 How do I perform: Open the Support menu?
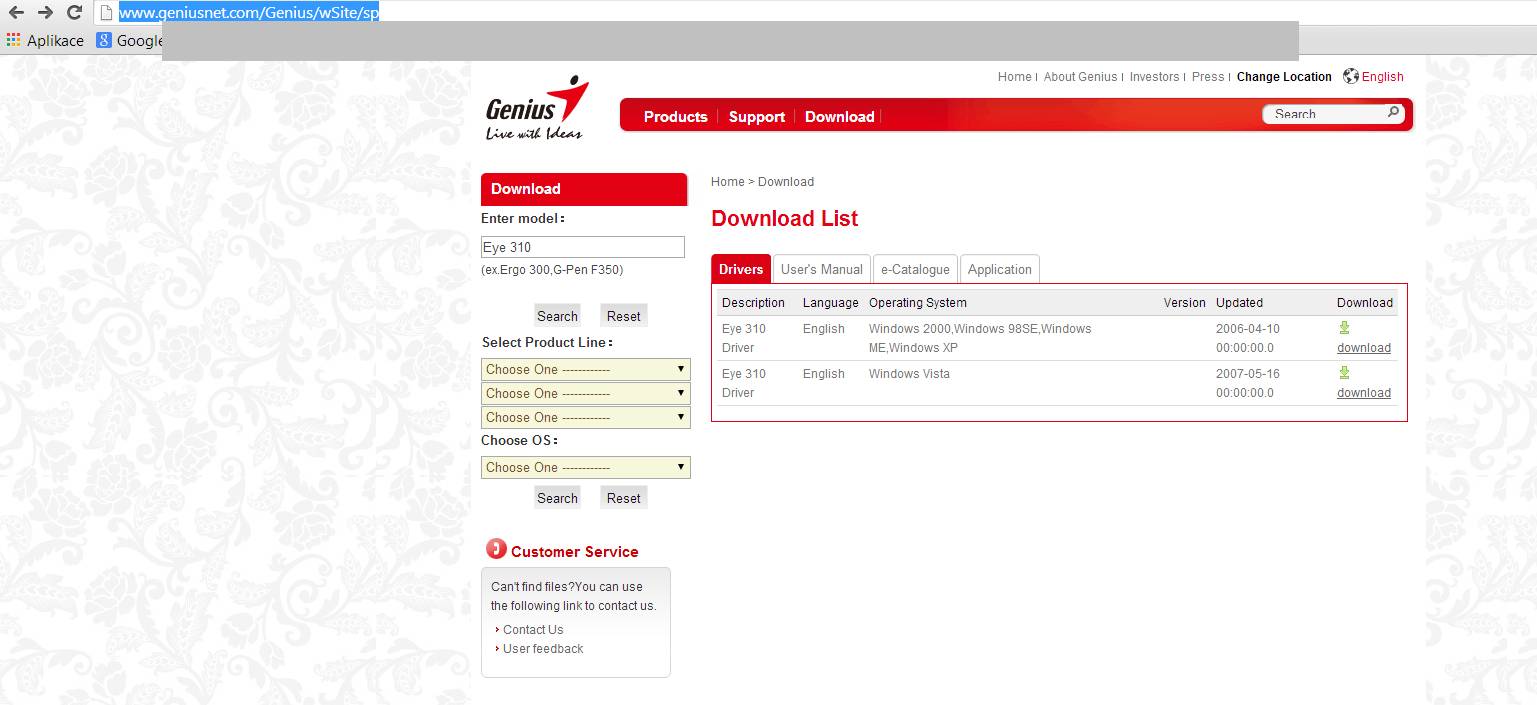click(757, 117)
